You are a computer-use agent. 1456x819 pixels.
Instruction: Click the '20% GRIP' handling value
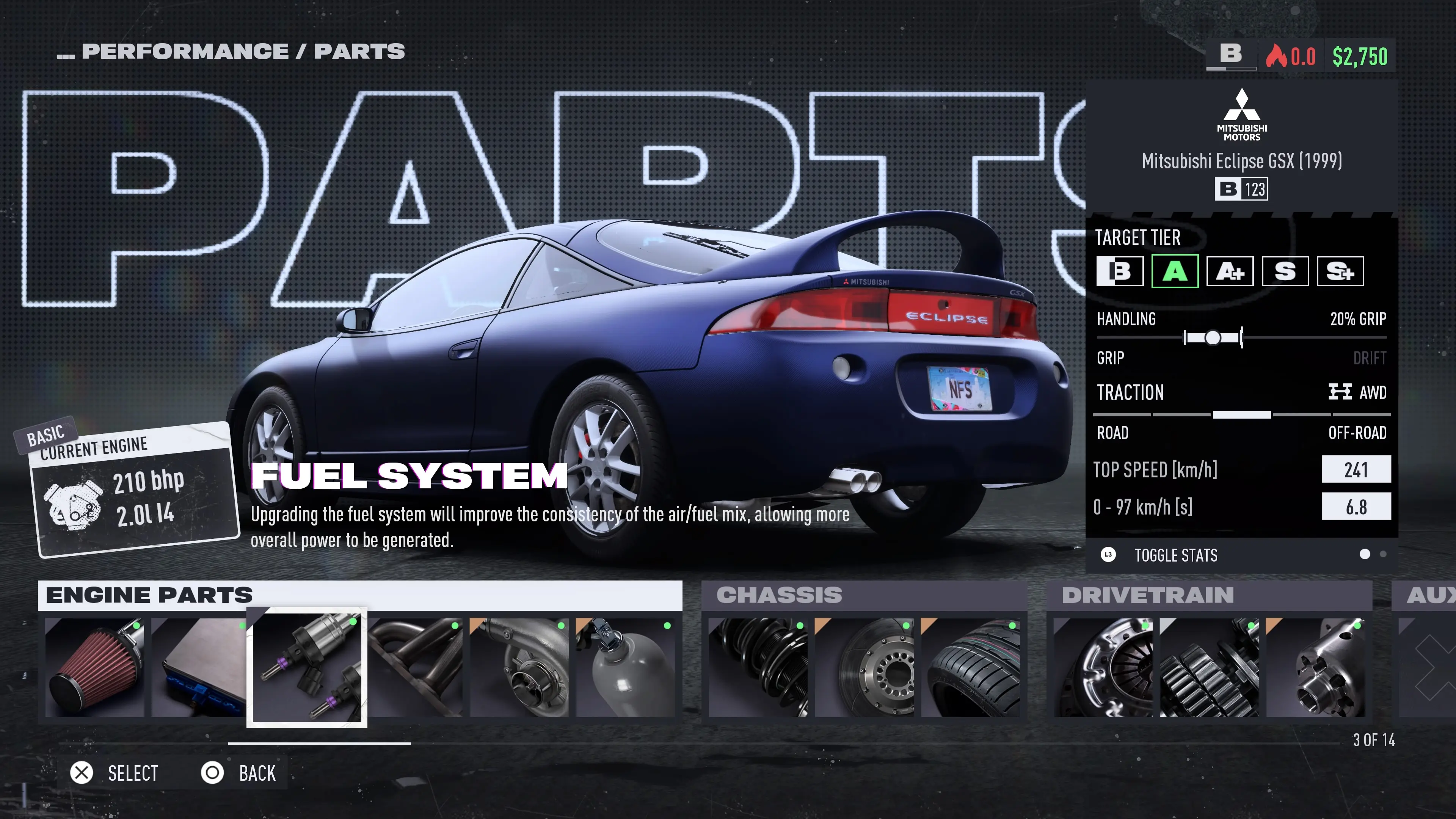coord(1358,319)
